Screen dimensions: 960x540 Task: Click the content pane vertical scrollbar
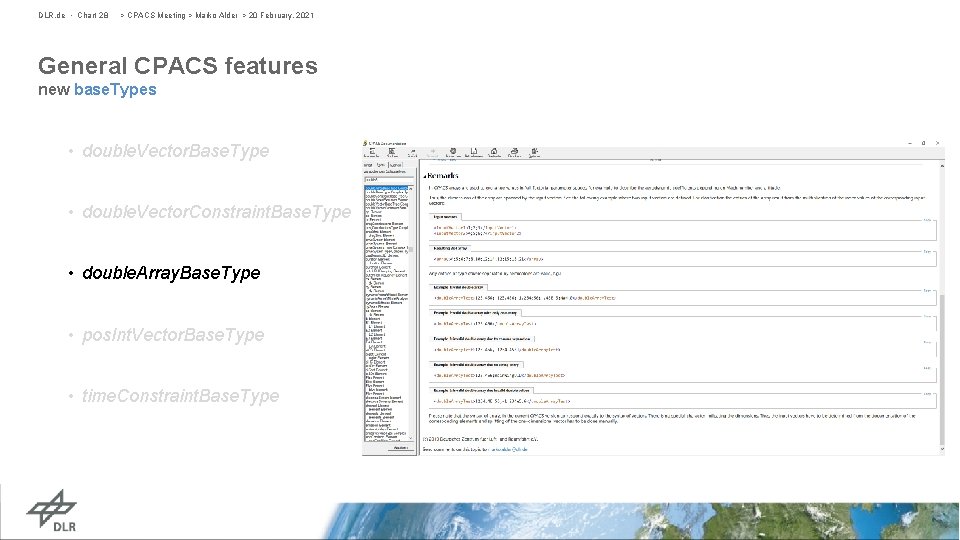coord(942,306)
